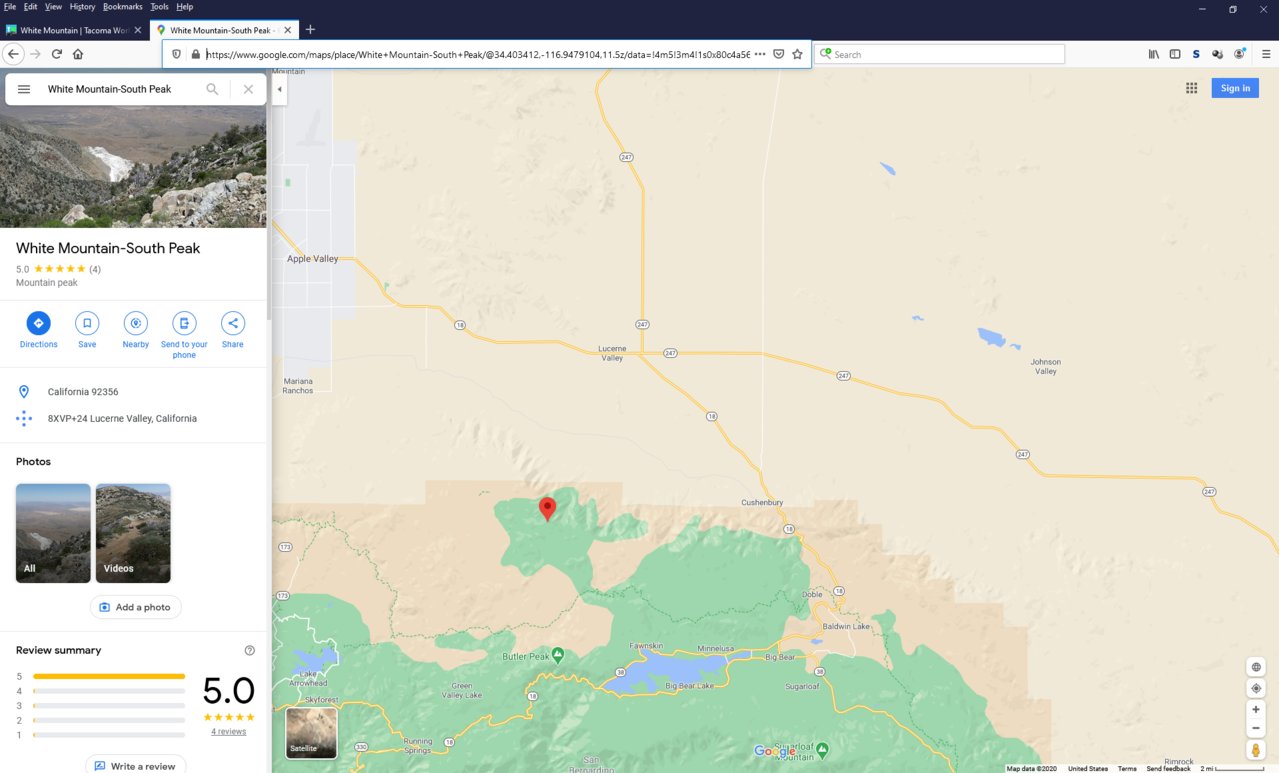Clear the White Mountain-South Peak search
1279x773 pixels.
(x=248, y=89)
